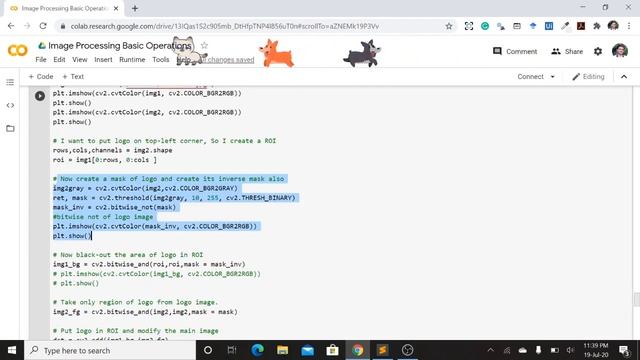This screenshot has height=360, width=640.
Task: Click the comment # Take only region of logo from logo image.
Action: click(x=135, y=302)
